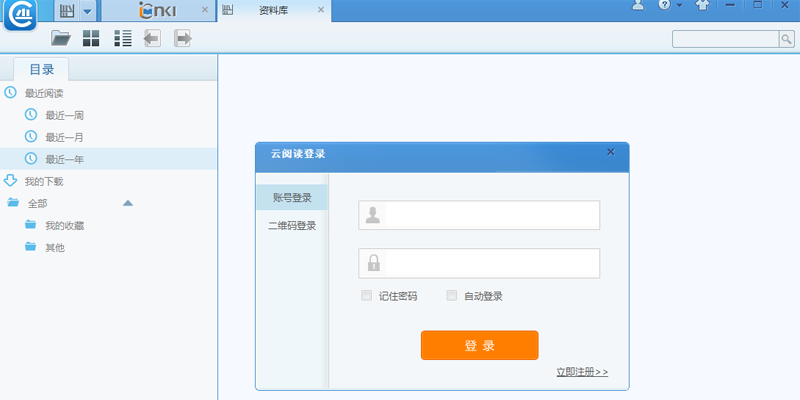Expand the dropdown arrow next to shelf icon
Screen dimensions: 800x400
click(88, 11)
